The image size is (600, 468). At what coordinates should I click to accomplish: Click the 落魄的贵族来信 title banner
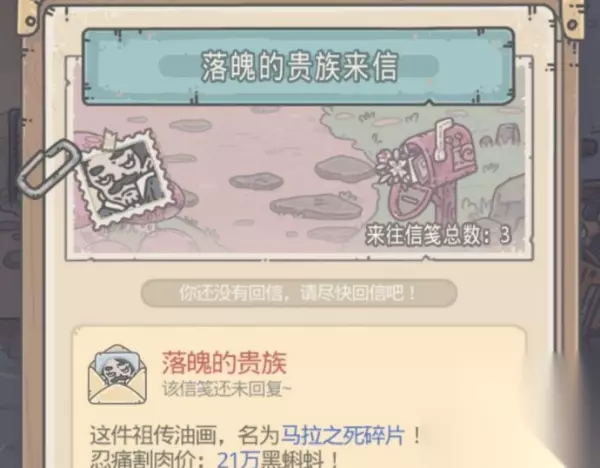click(x=298, y=66)
